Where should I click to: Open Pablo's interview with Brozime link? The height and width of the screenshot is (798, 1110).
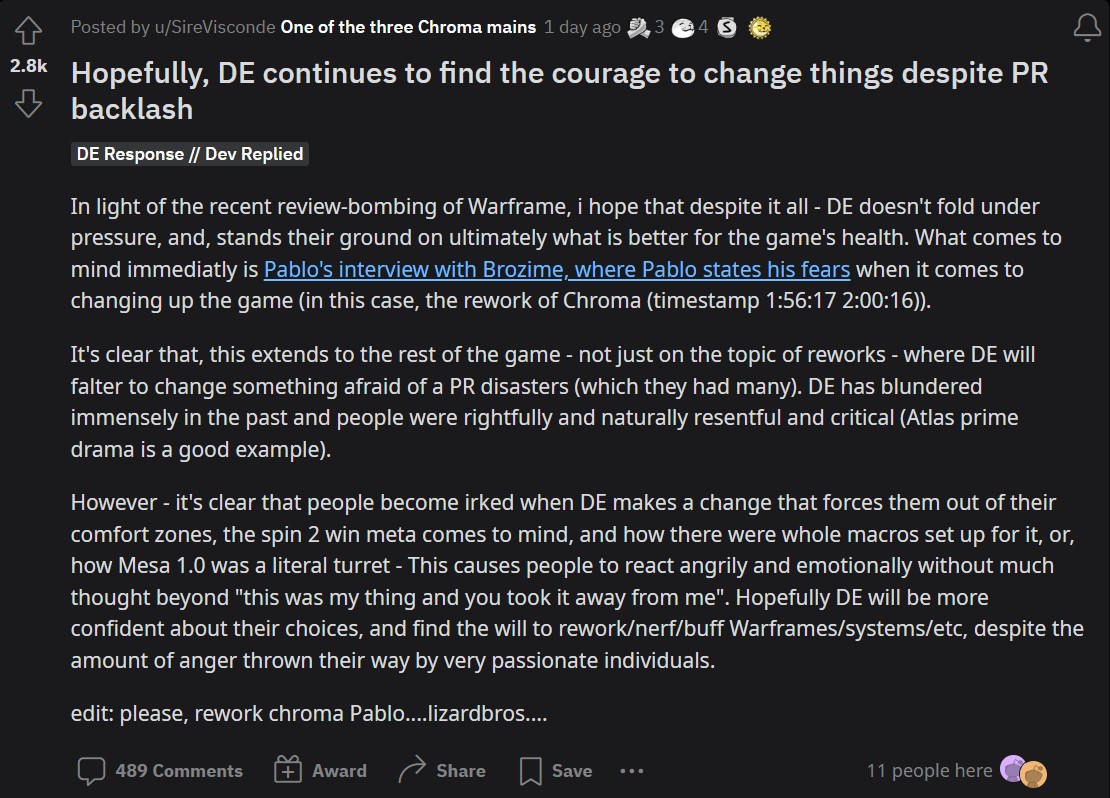tap(556, 269)
